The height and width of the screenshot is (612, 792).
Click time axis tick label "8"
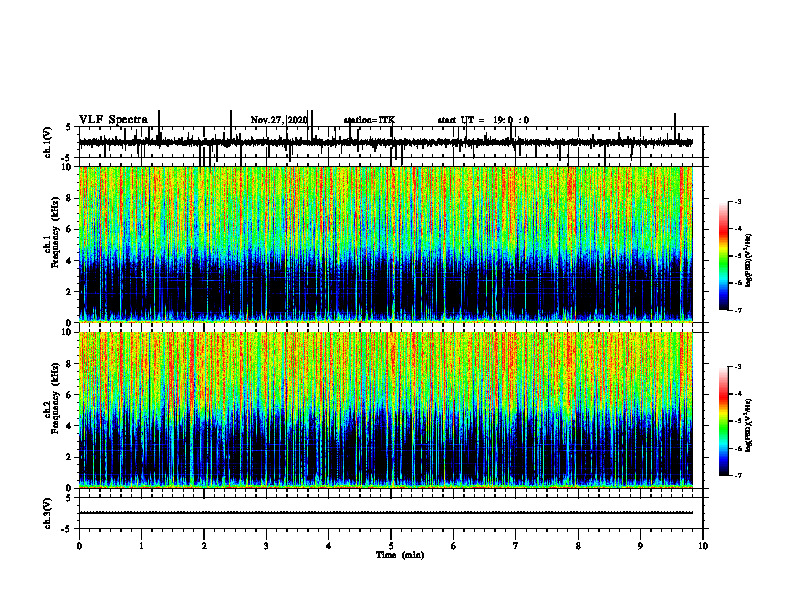(578, 546)
